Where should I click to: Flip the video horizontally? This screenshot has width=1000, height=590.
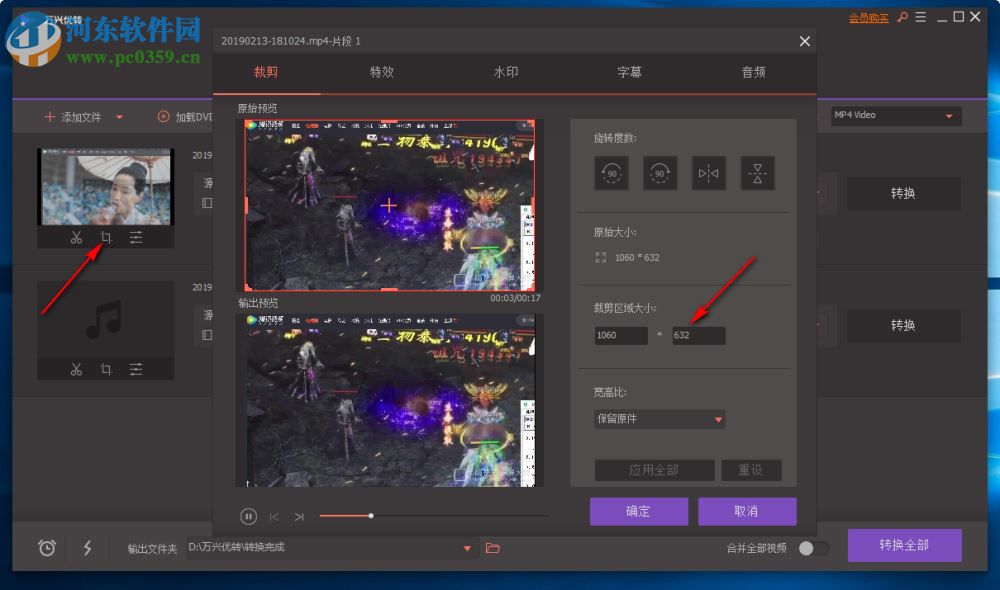708,172
